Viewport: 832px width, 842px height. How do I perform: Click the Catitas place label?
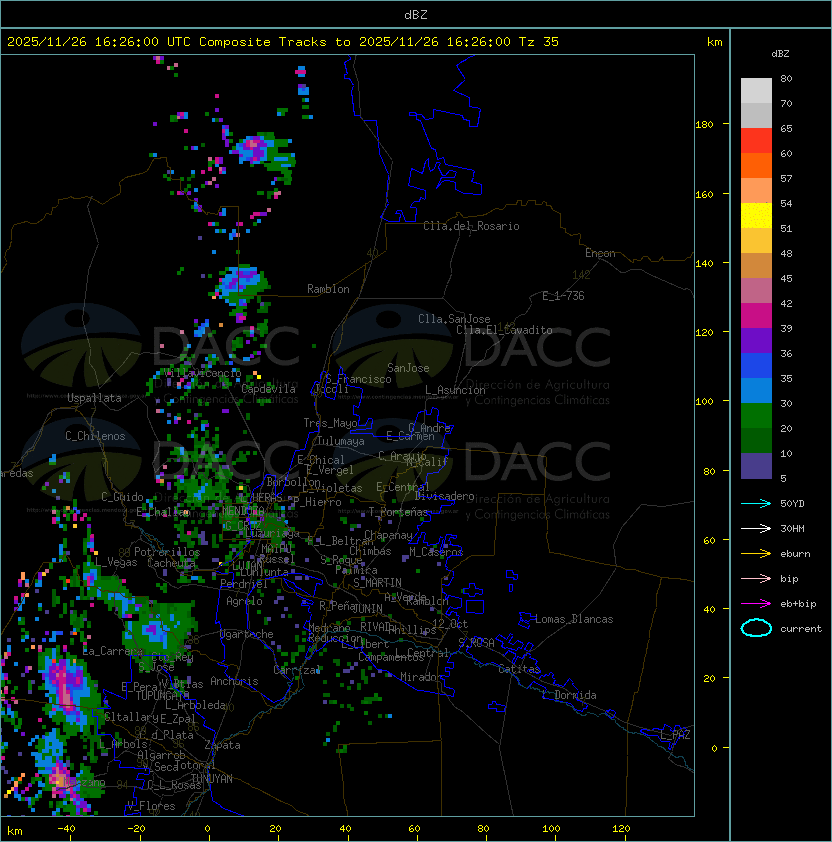[x=519, y=669]
